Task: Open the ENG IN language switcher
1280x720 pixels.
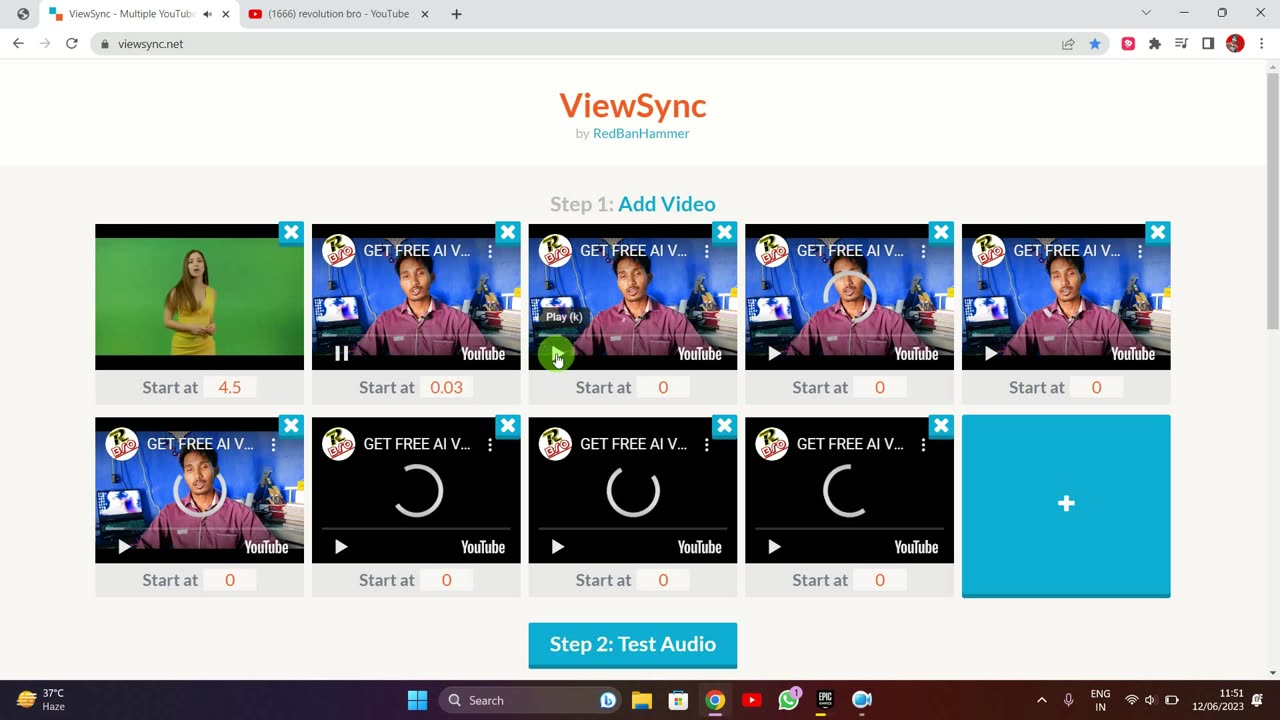Action: [x=1100, y=700]
